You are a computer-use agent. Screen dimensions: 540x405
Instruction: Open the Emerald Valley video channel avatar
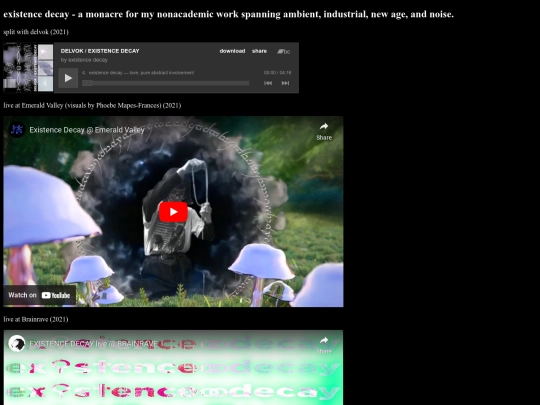pos(17,130)
